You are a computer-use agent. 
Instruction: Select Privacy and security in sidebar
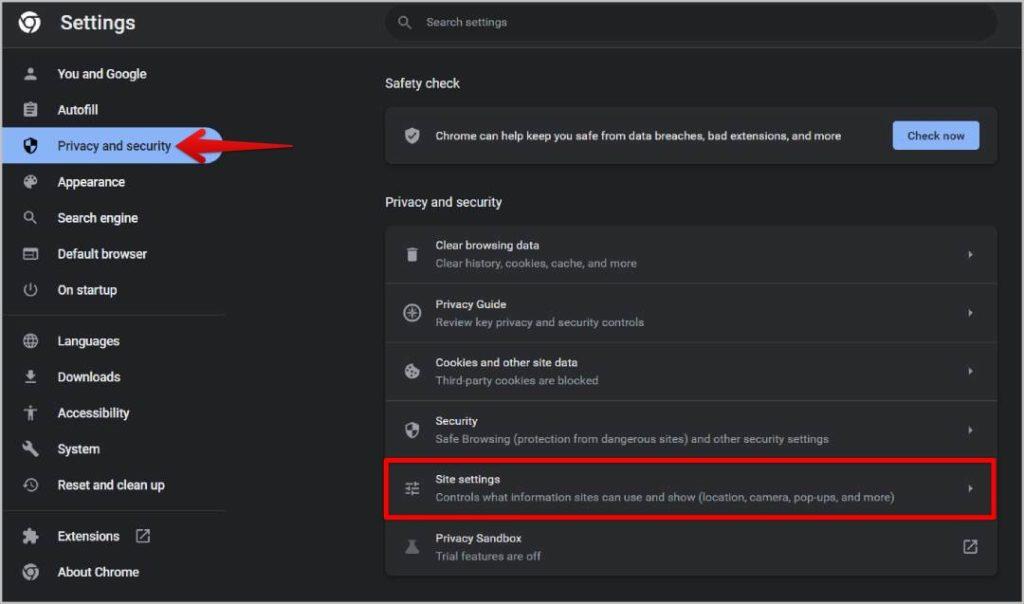click(113, 146)
